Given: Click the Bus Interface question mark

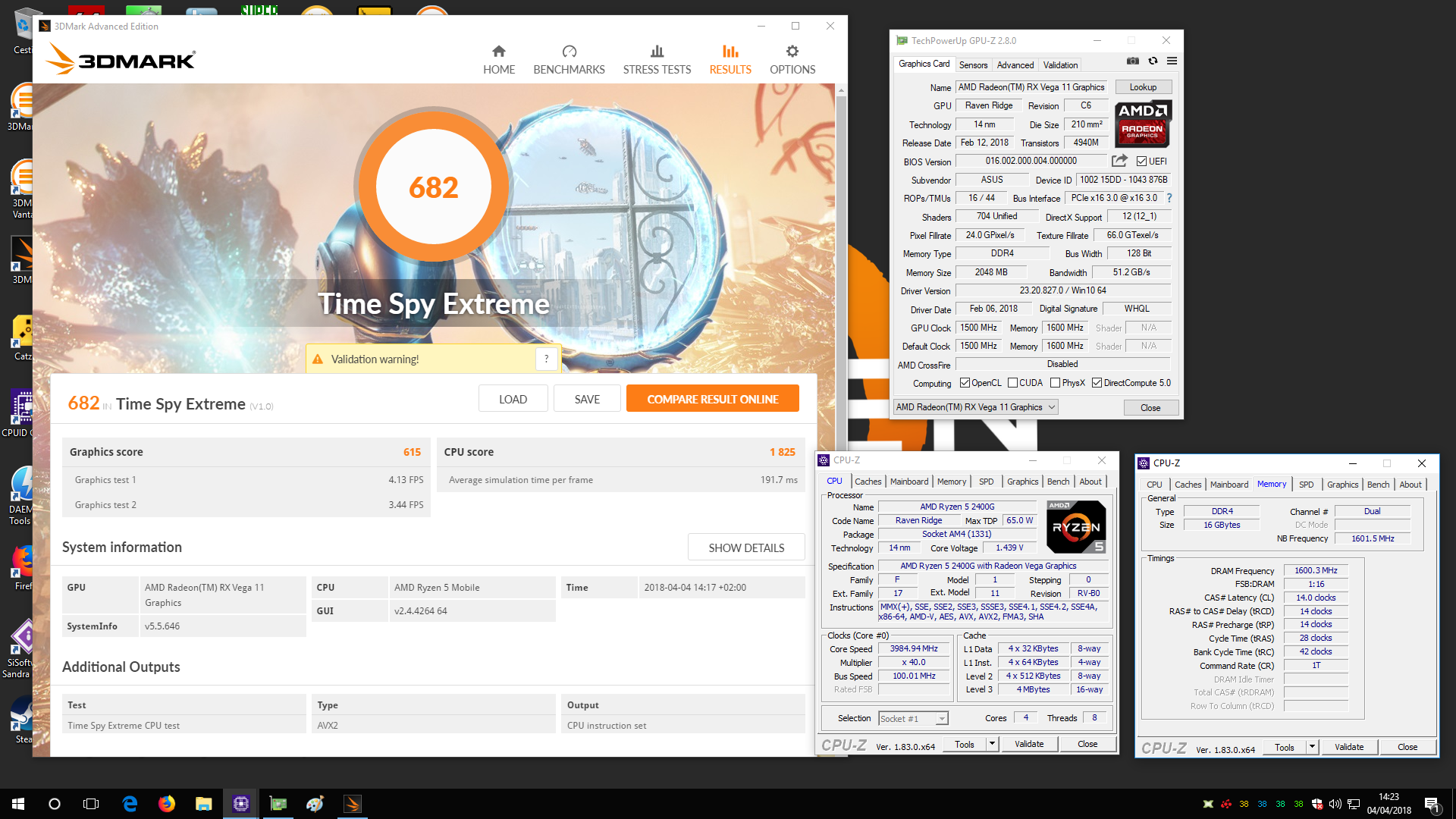Looking at the screenshot, I should point(1169,198).
